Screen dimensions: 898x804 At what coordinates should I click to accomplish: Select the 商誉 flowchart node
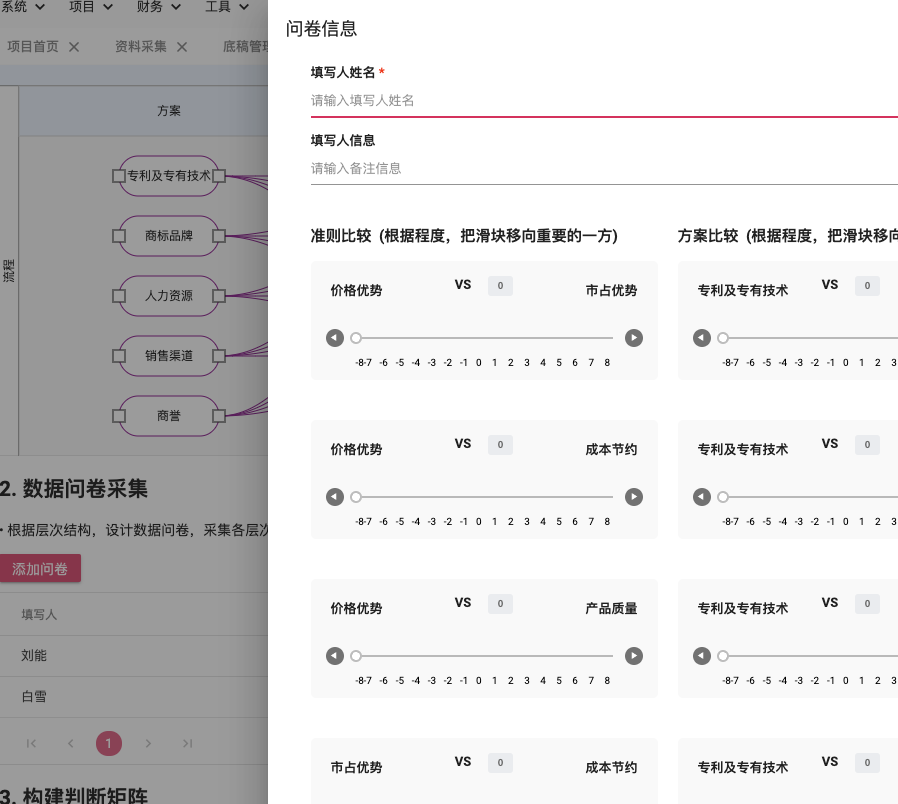tap(168, 416)
